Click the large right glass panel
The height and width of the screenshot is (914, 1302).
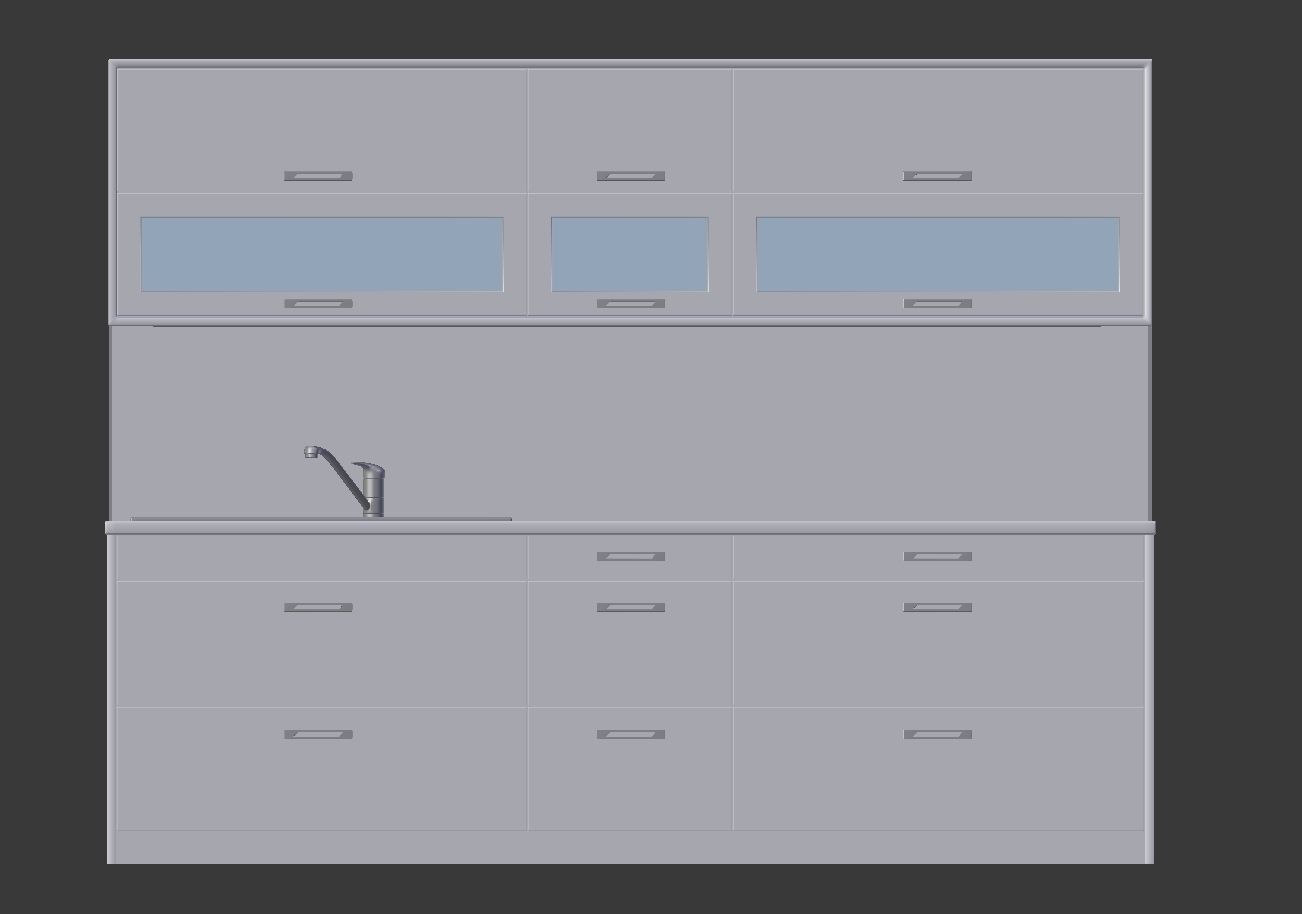coord(938,254)
